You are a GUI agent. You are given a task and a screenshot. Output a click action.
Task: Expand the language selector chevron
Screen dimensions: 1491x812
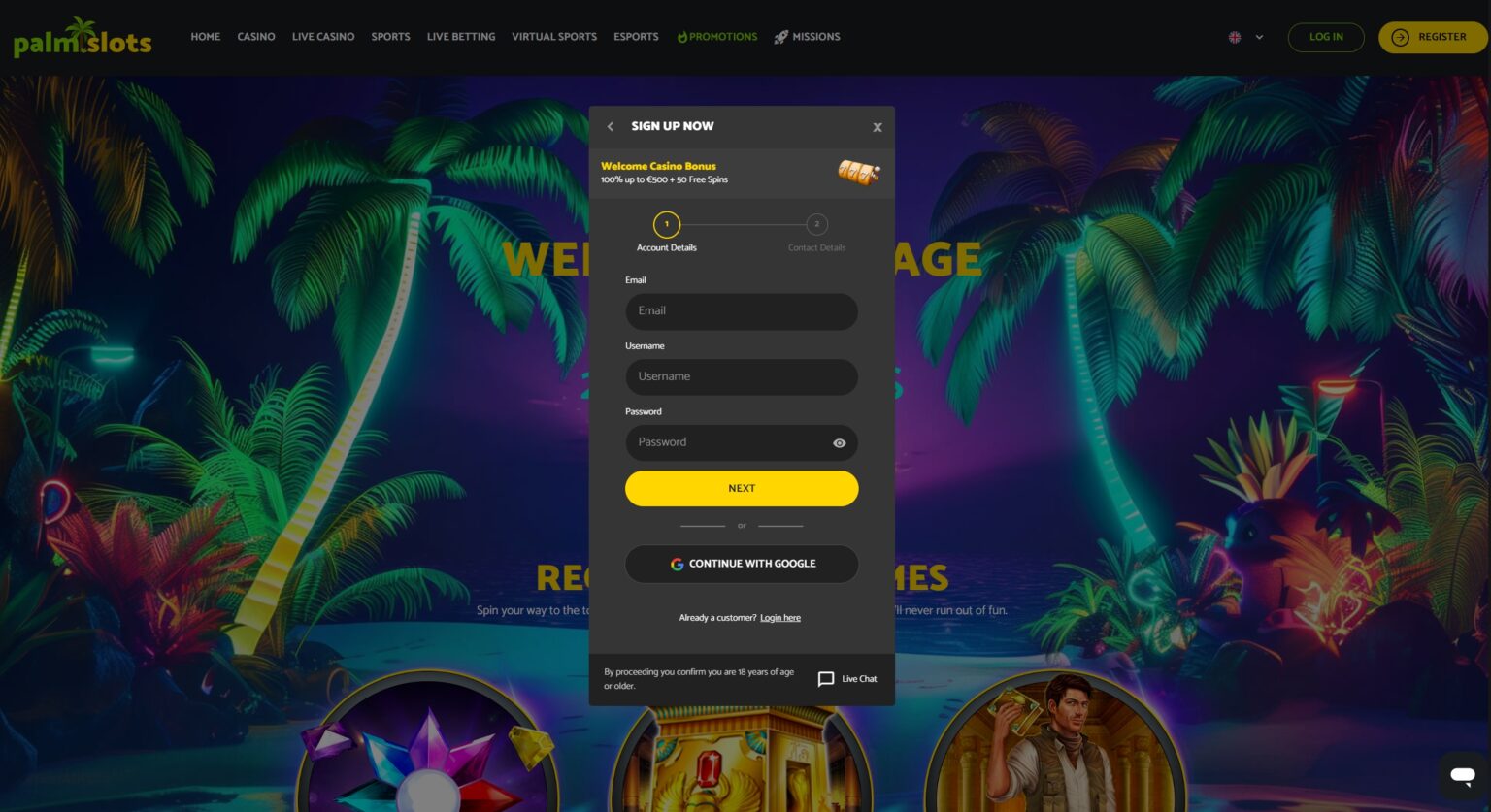coord(1259,37)
